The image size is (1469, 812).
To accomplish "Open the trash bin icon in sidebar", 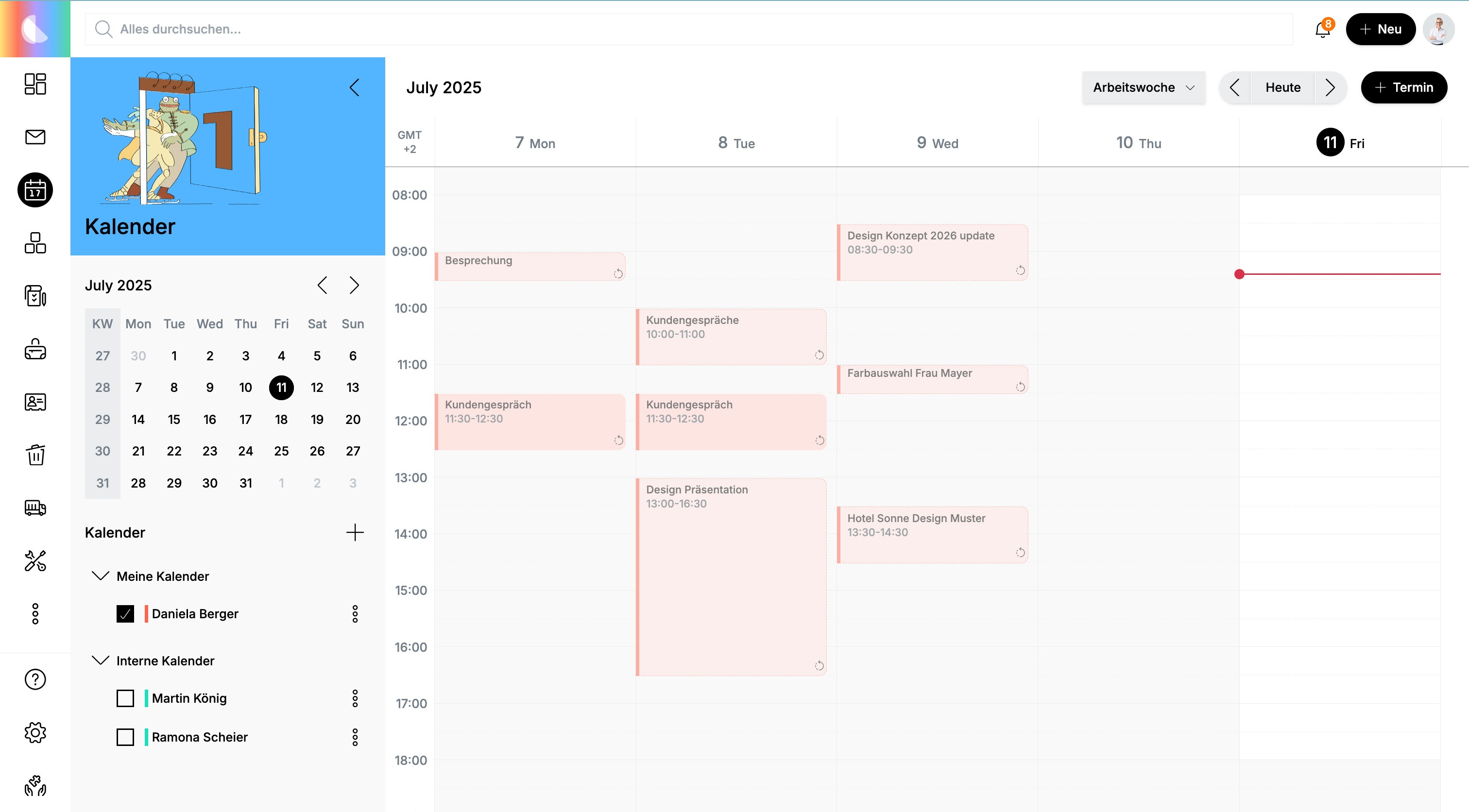I will tap(35, 455).
